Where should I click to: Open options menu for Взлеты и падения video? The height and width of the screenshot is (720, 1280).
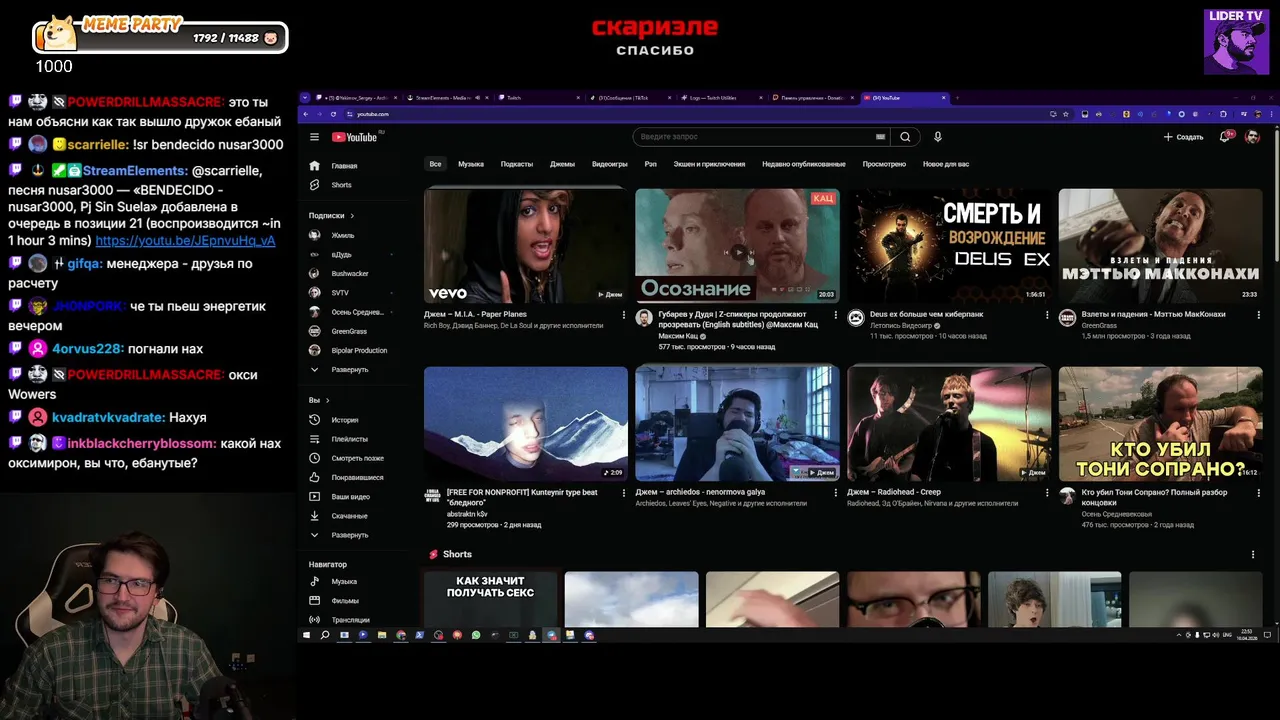1259,315
